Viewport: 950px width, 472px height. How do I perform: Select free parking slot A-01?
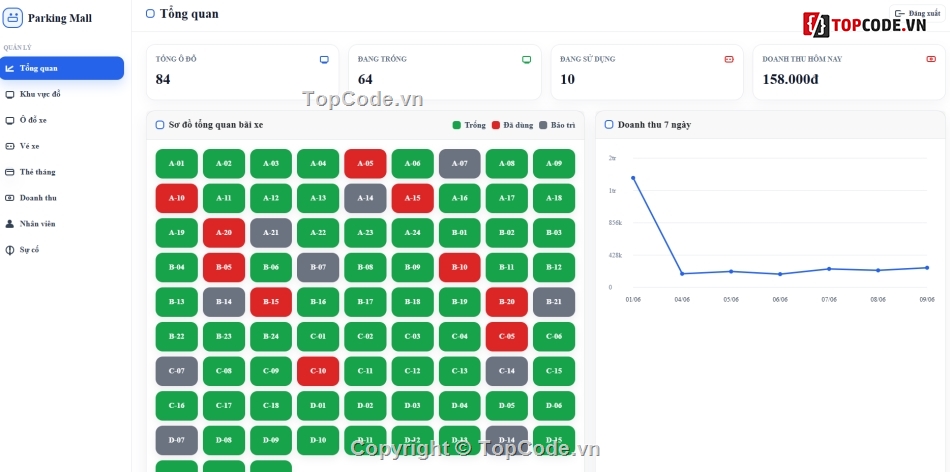coord(177,164)
